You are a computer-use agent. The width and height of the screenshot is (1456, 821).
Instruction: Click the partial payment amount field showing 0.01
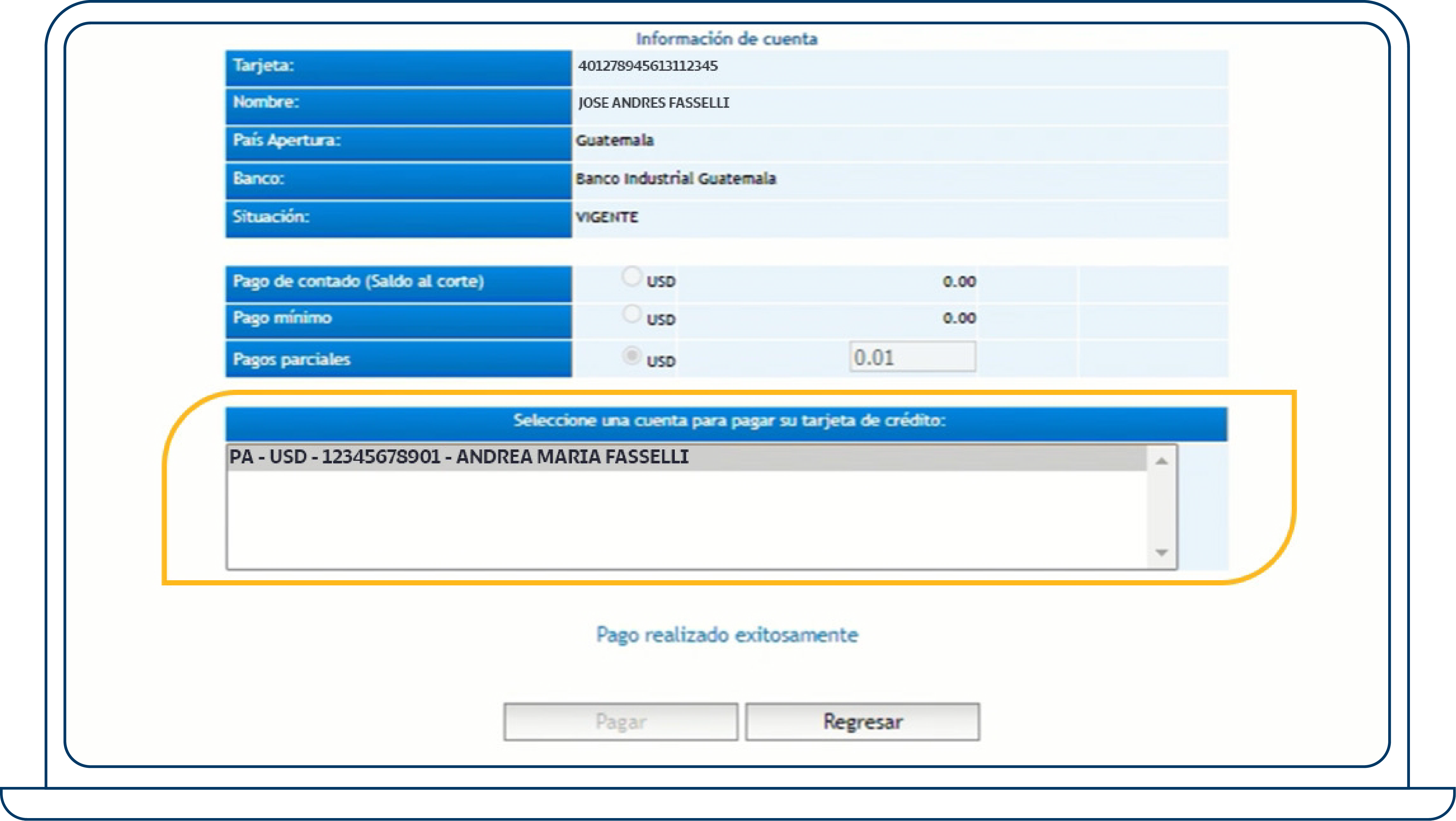pyautogui.click(x=912, y=357)
